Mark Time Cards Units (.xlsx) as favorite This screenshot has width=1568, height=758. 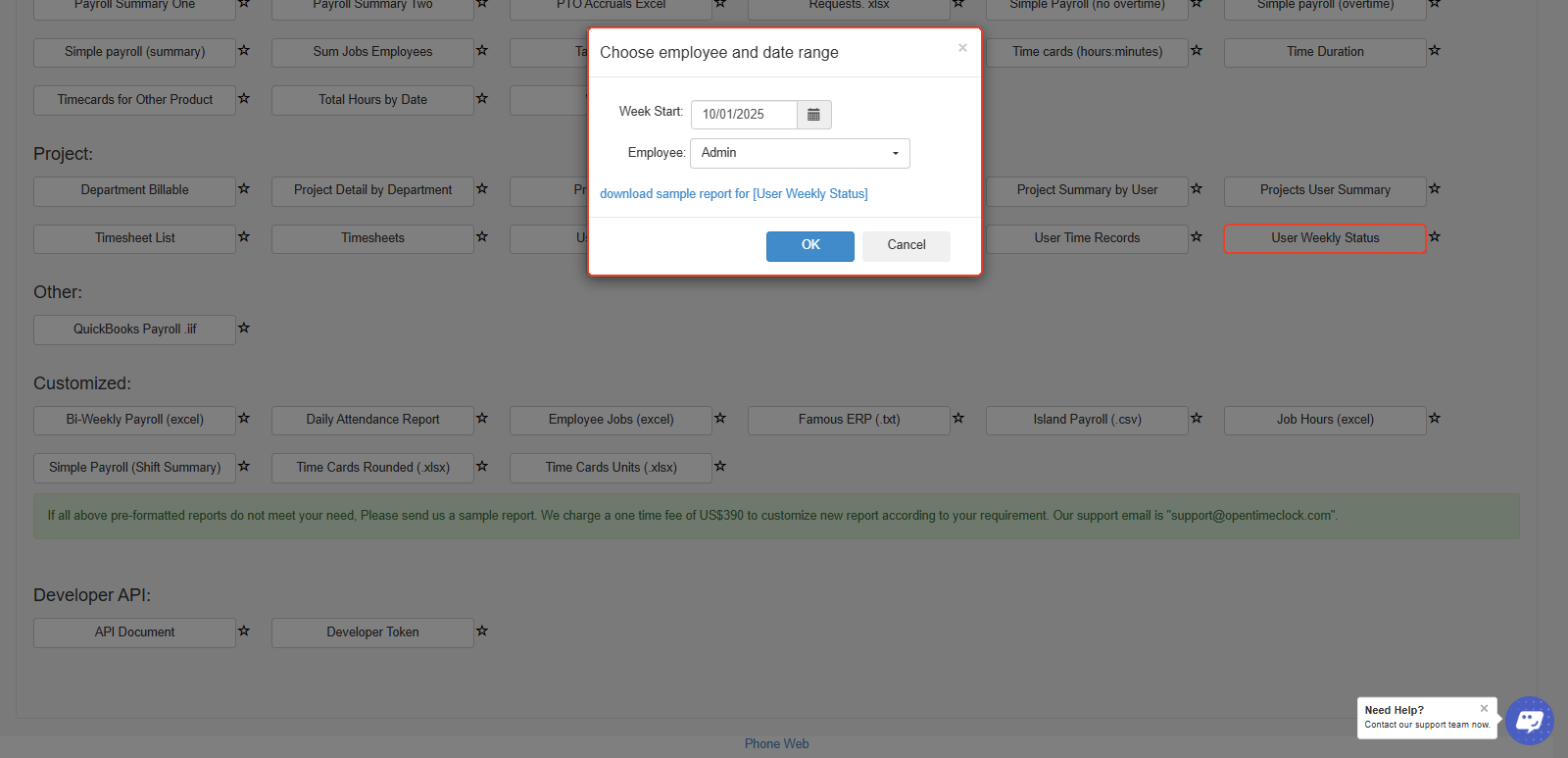(x=720, y=467)
